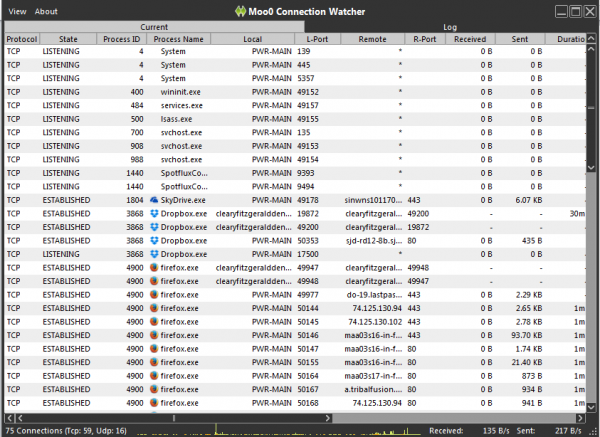This screenshot has width=600, height=437.
Task: Click remote address 74.125.130.102 cell
Action: point(375,322)
